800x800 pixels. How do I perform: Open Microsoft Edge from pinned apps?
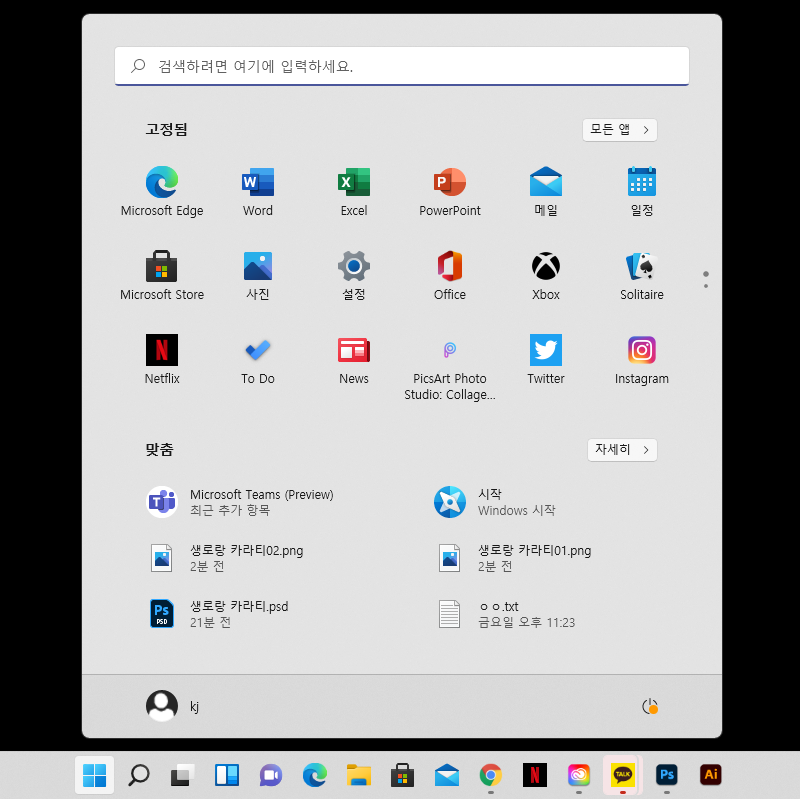pos(162,191)
